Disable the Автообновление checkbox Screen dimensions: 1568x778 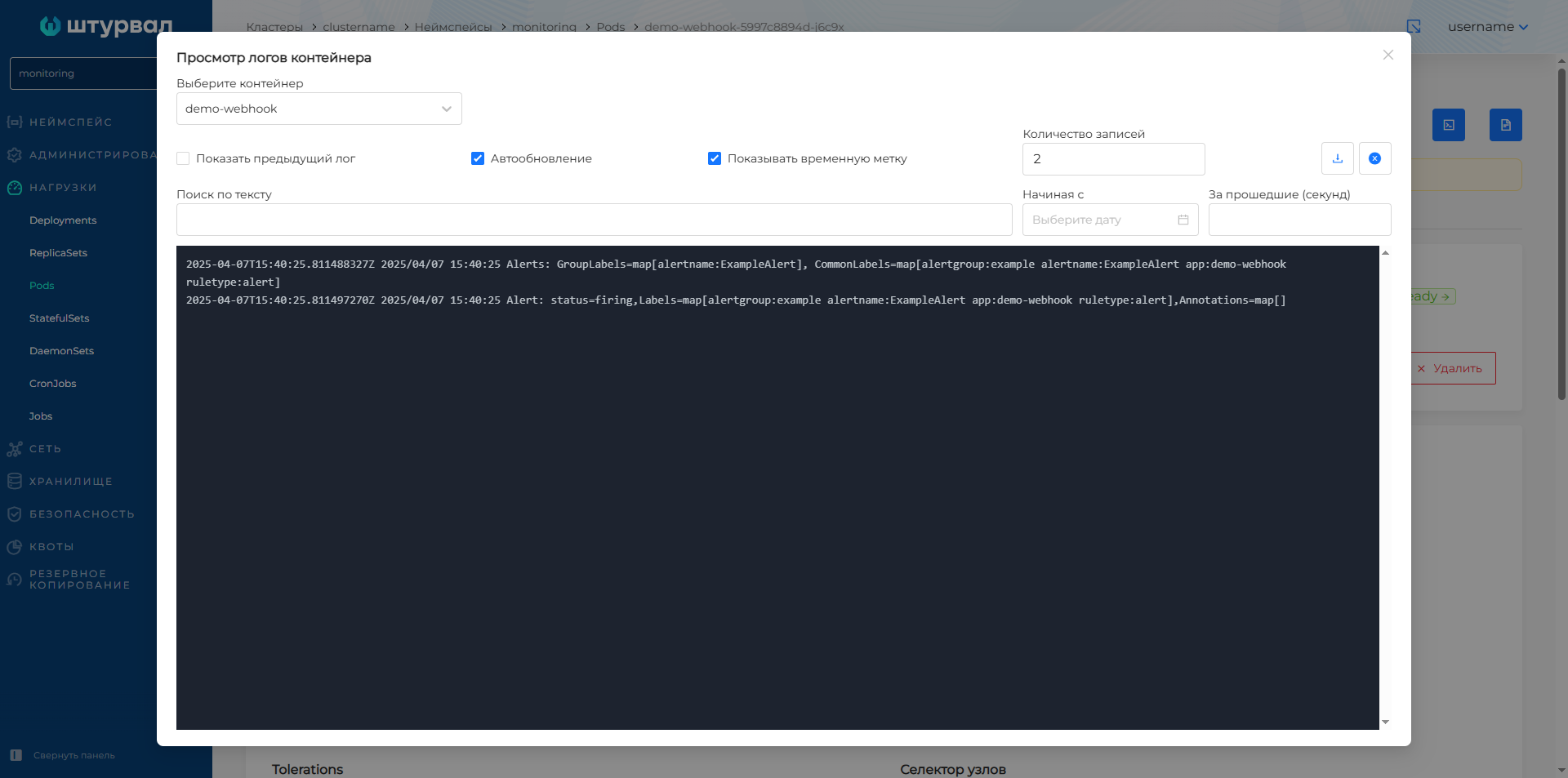tap(478, 158)
